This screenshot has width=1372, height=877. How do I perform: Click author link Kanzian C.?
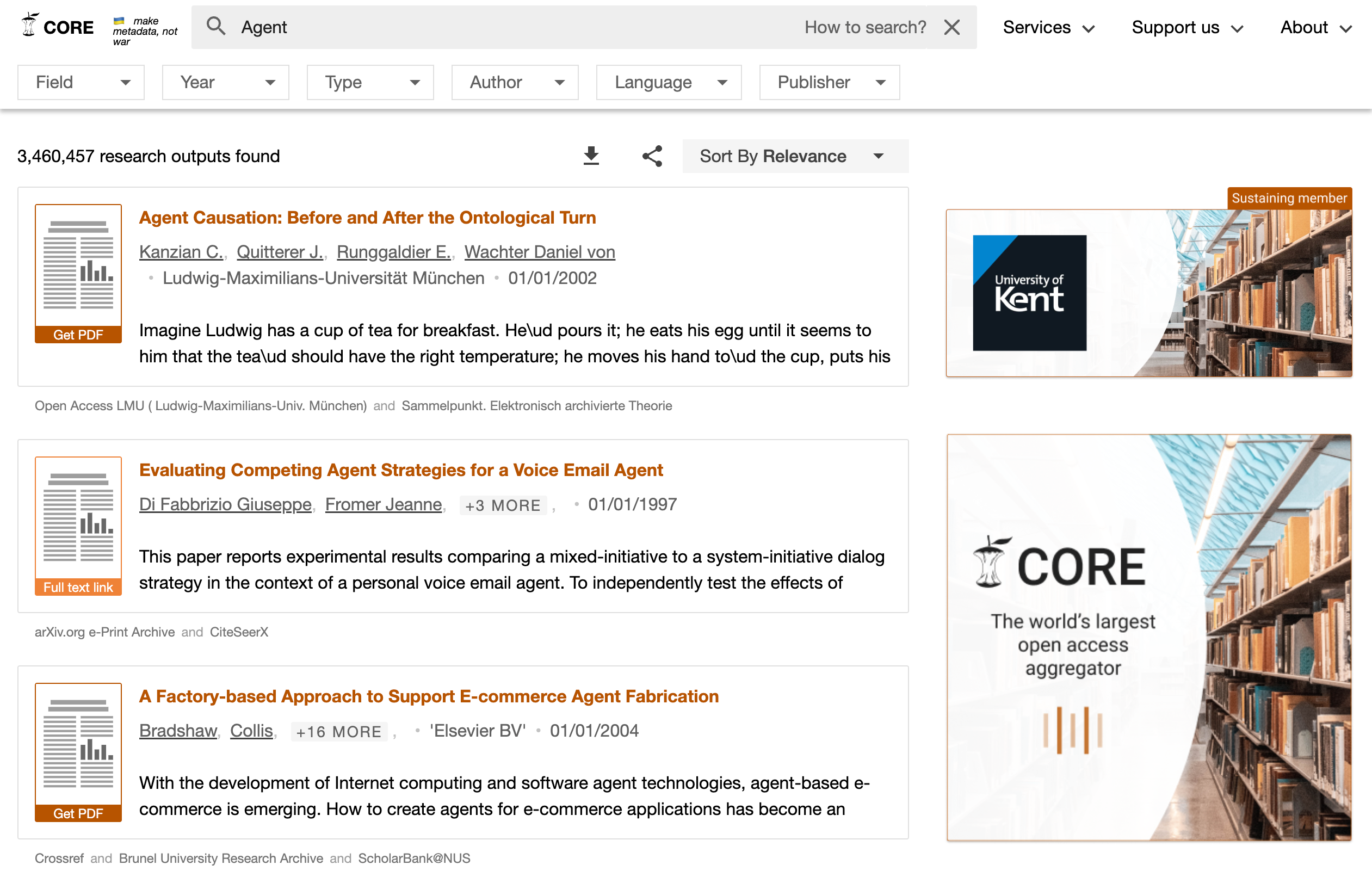tap(181, 251)
